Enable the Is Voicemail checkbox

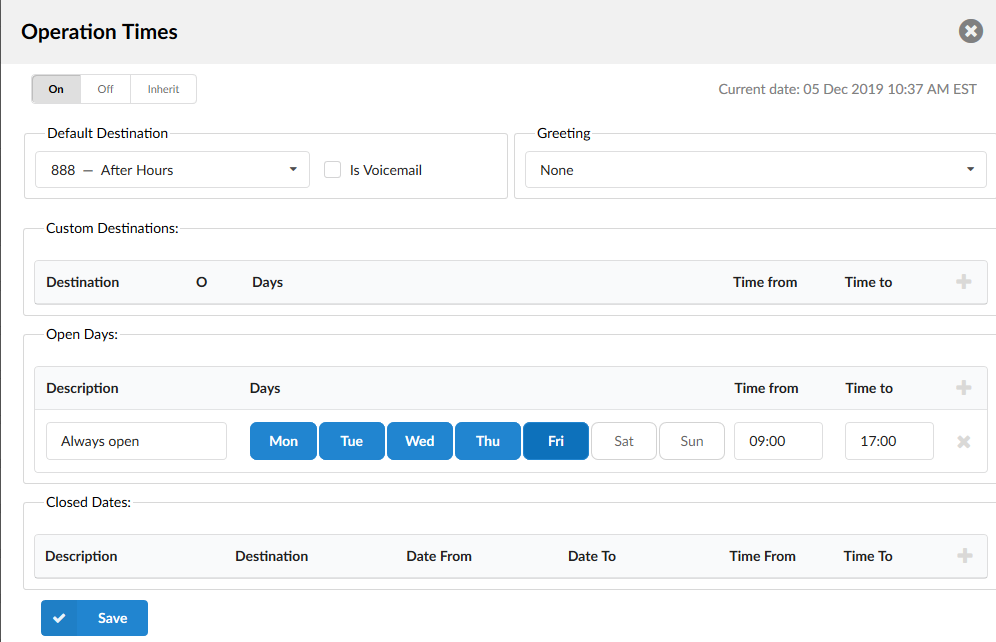click(333, 170)
